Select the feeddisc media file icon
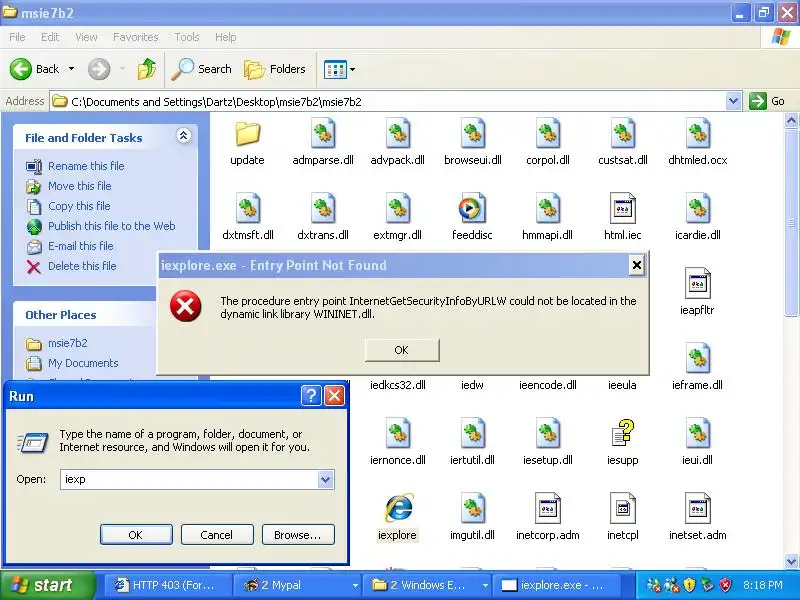This screenshot has height=600, width=800. (472, 209)
